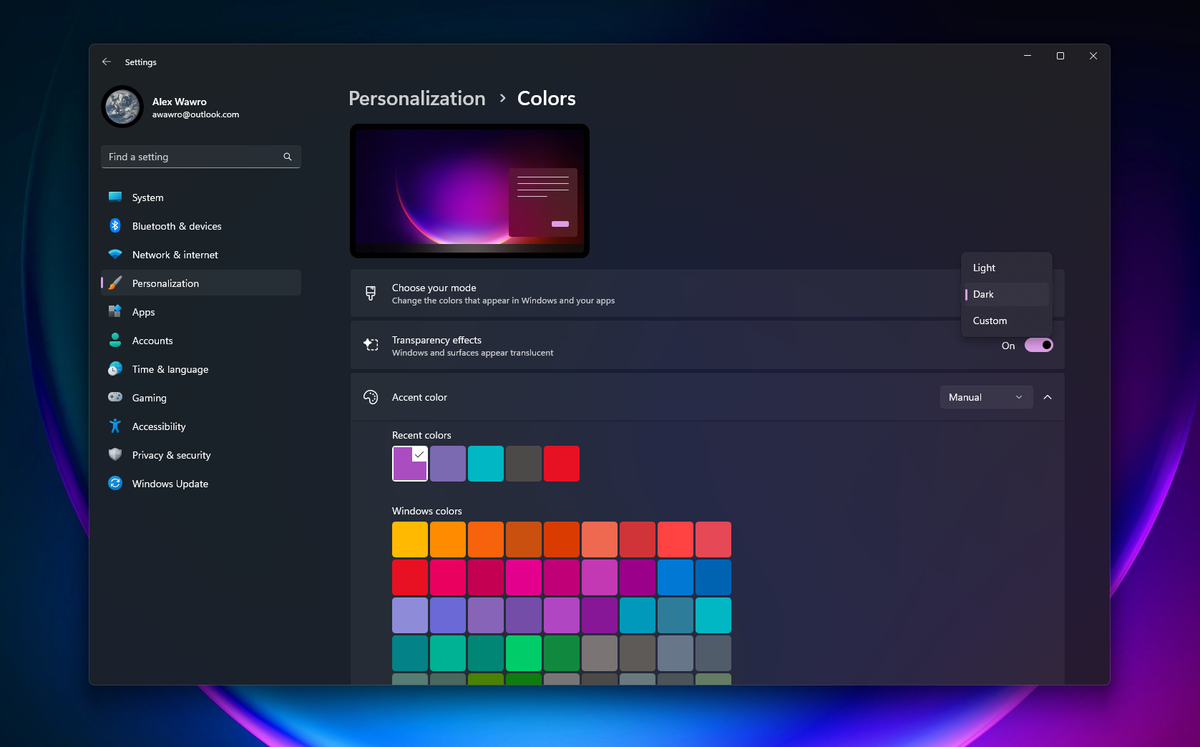The width and height of the screenshot is (1200, 747).
Task: Open the Gaming settings icon
Action: [114, 397]
